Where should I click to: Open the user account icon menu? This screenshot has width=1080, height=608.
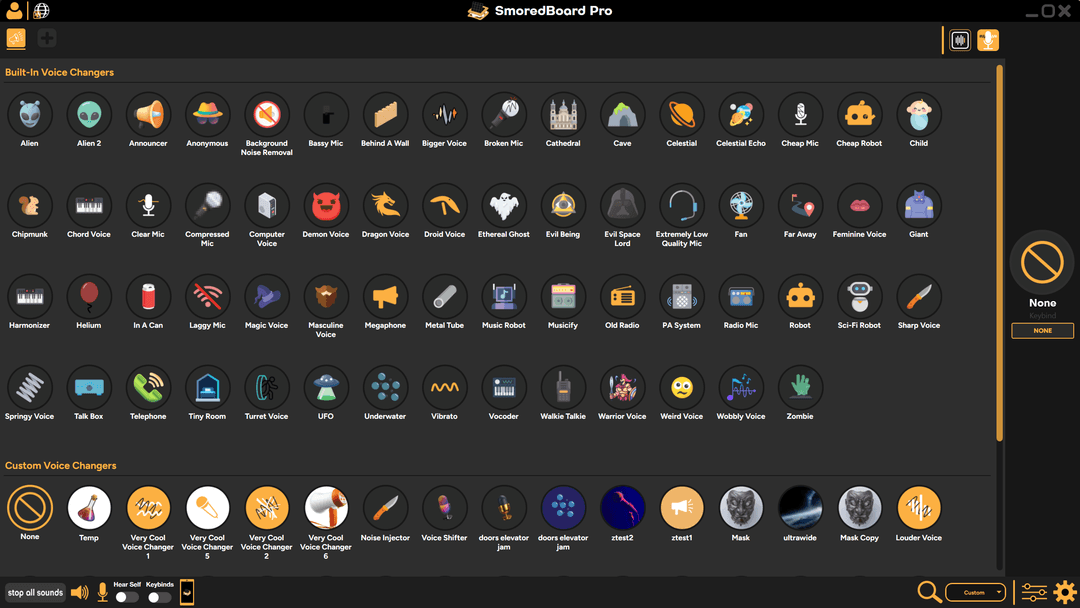(14, 11)
